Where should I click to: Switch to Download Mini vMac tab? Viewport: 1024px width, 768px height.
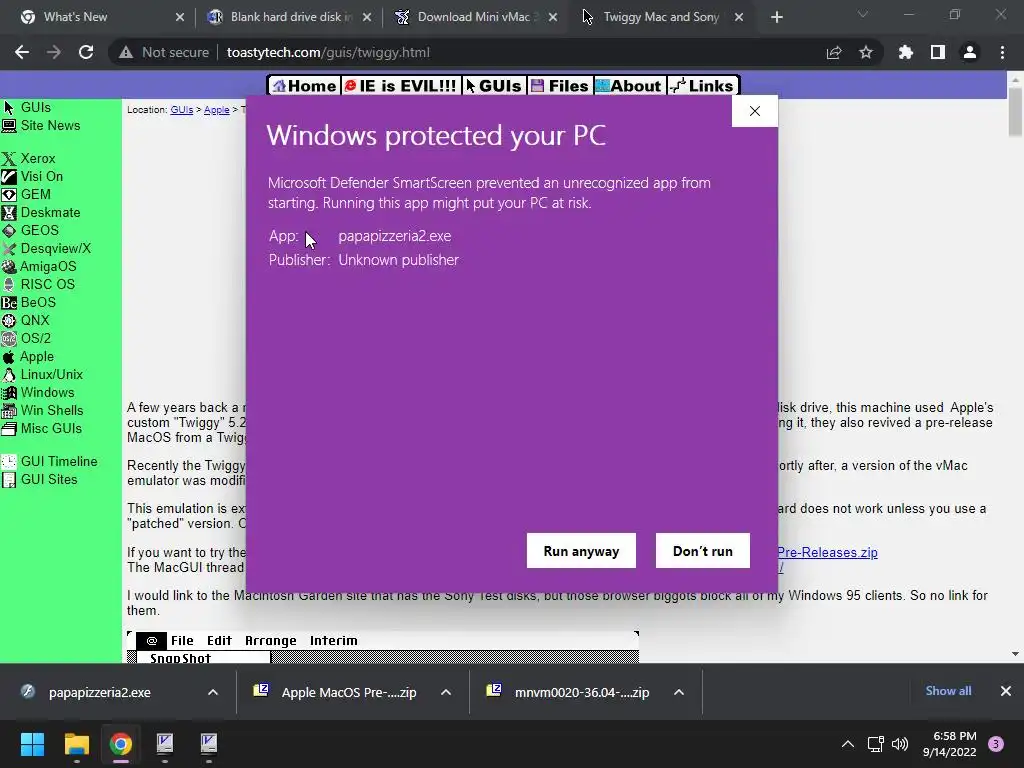(x=476, y=17)
